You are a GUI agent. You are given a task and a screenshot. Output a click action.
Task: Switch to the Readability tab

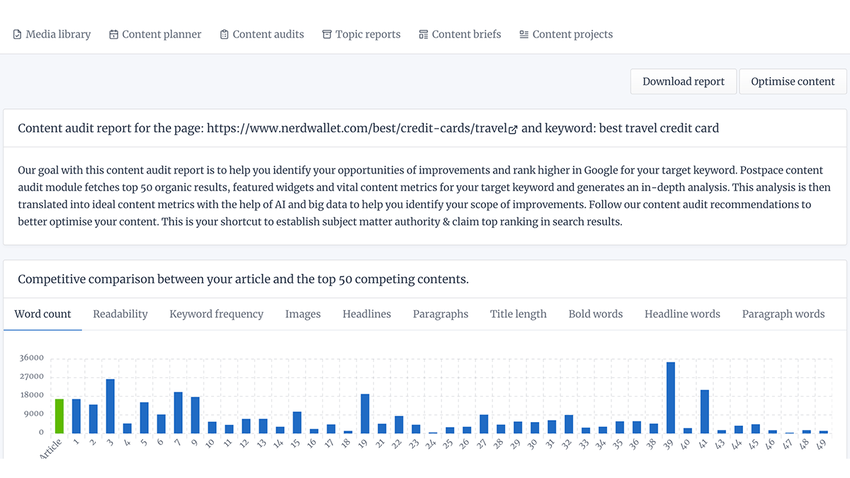tap(120, 314)
